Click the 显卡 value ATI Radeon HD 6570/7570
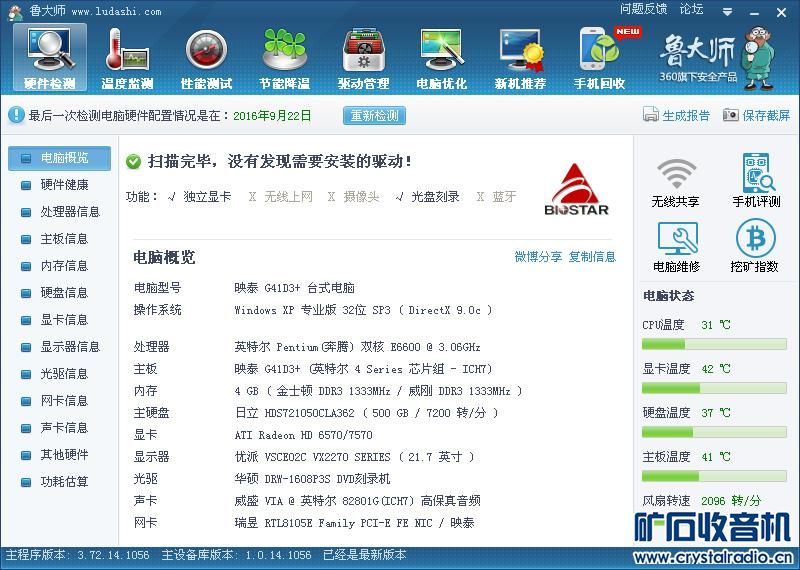 [304, 435]
